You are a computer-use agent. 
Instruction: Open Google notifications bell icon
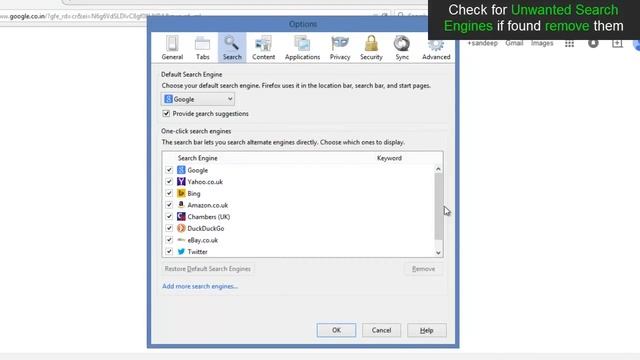[x=593, y=44]
